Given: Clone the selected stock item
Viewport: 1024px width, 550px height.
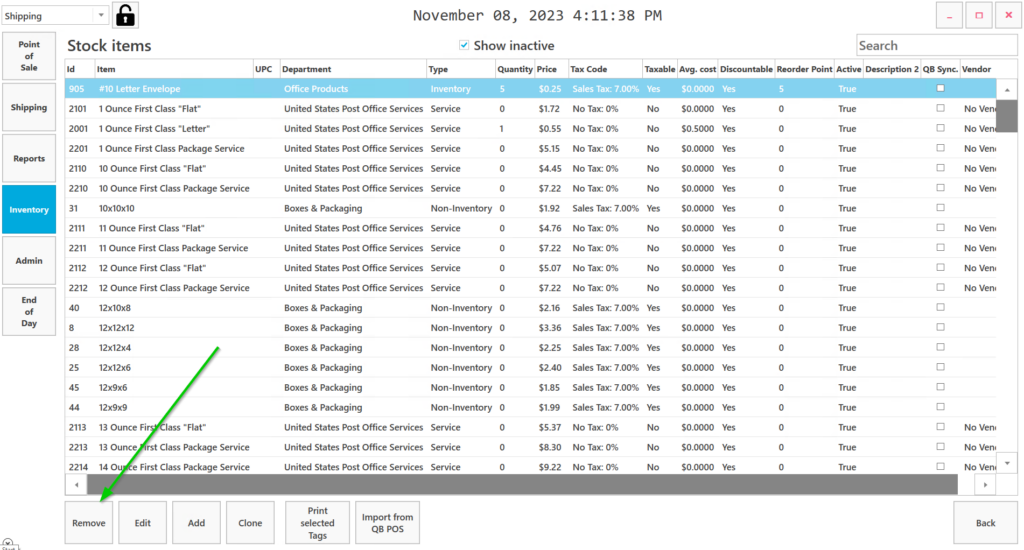Looking at the screenshot, I should click(x=250, y=523).
